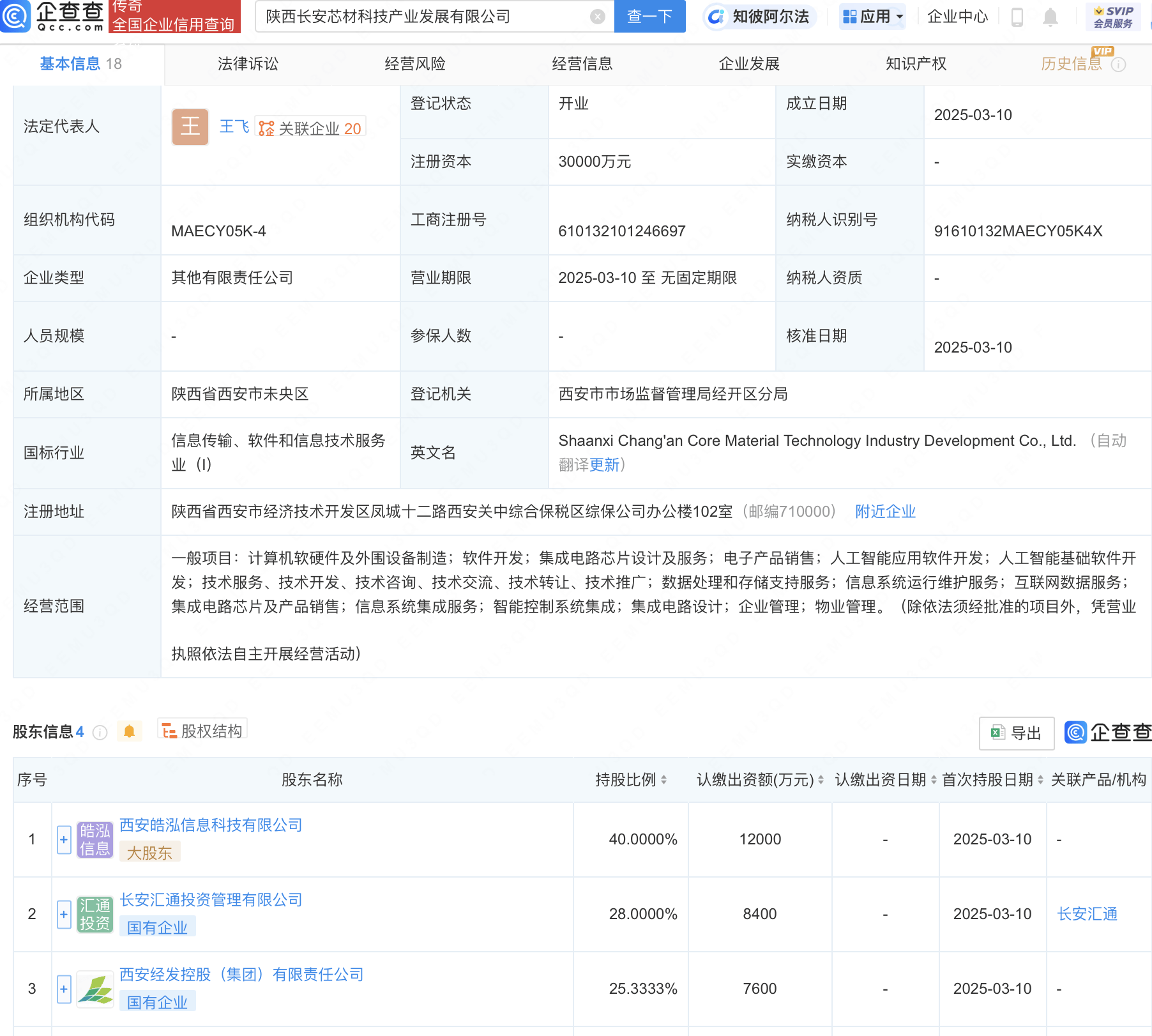Screen dimensions: 1152x1036
Task: Switch to the 知识产权 tab
Action: tap(916, 64)
